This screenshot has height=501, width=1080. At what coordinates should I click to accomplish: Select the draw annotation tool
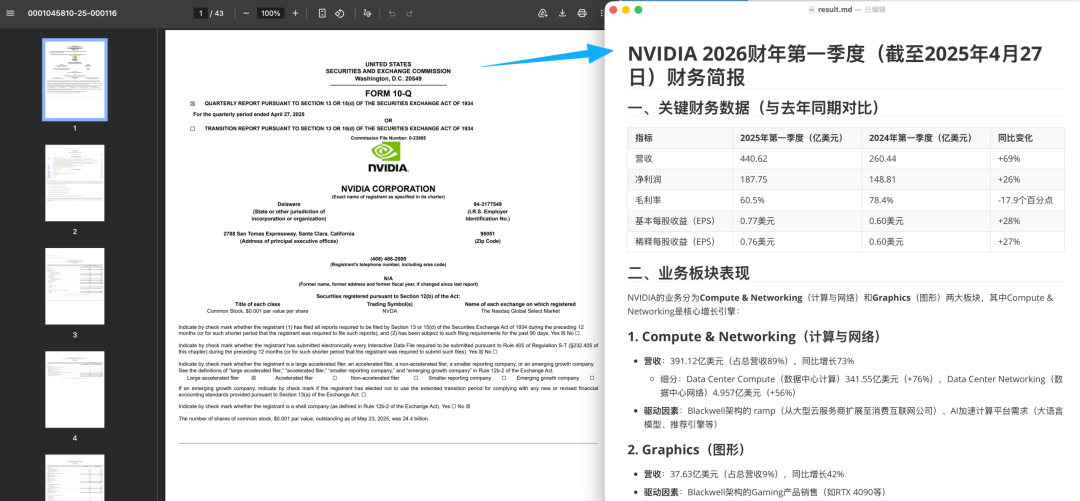(x=368, y=13)
